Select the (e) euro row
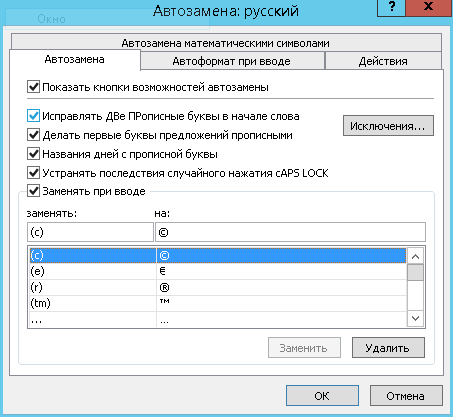 (218, 271)
